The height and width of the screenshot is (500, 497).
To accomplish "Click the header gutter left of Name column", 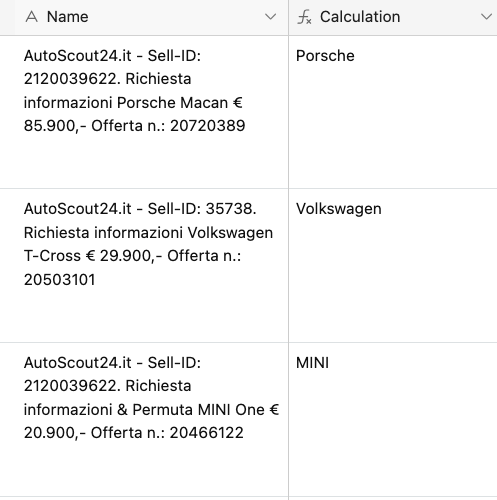I will click(x=7, y=17).
